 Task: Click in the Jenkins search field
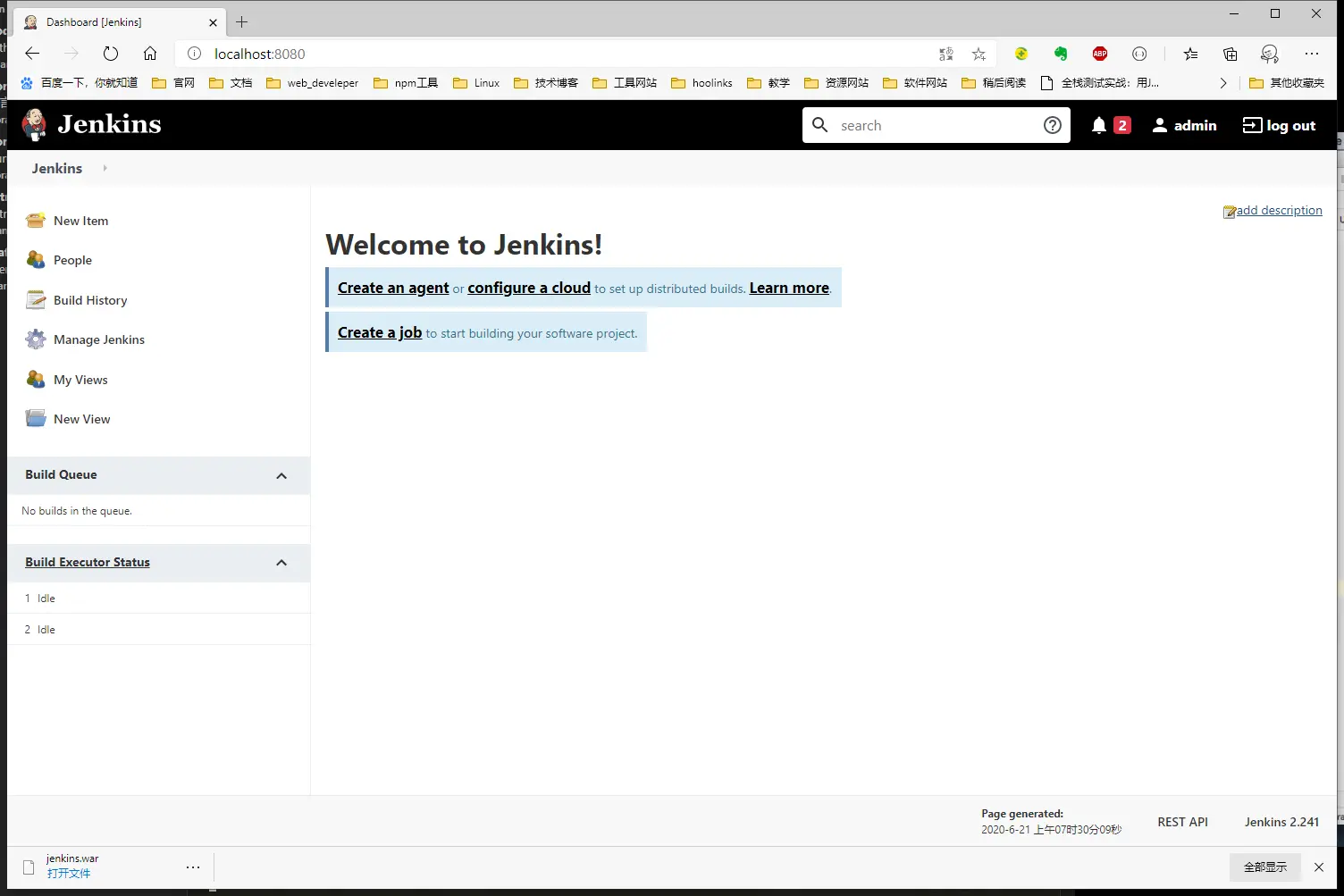936,125
